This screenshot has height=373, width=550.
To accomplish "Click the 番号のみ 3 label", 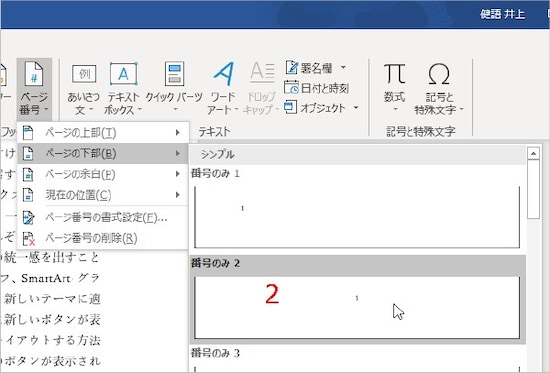I will (x=215, y=353).
